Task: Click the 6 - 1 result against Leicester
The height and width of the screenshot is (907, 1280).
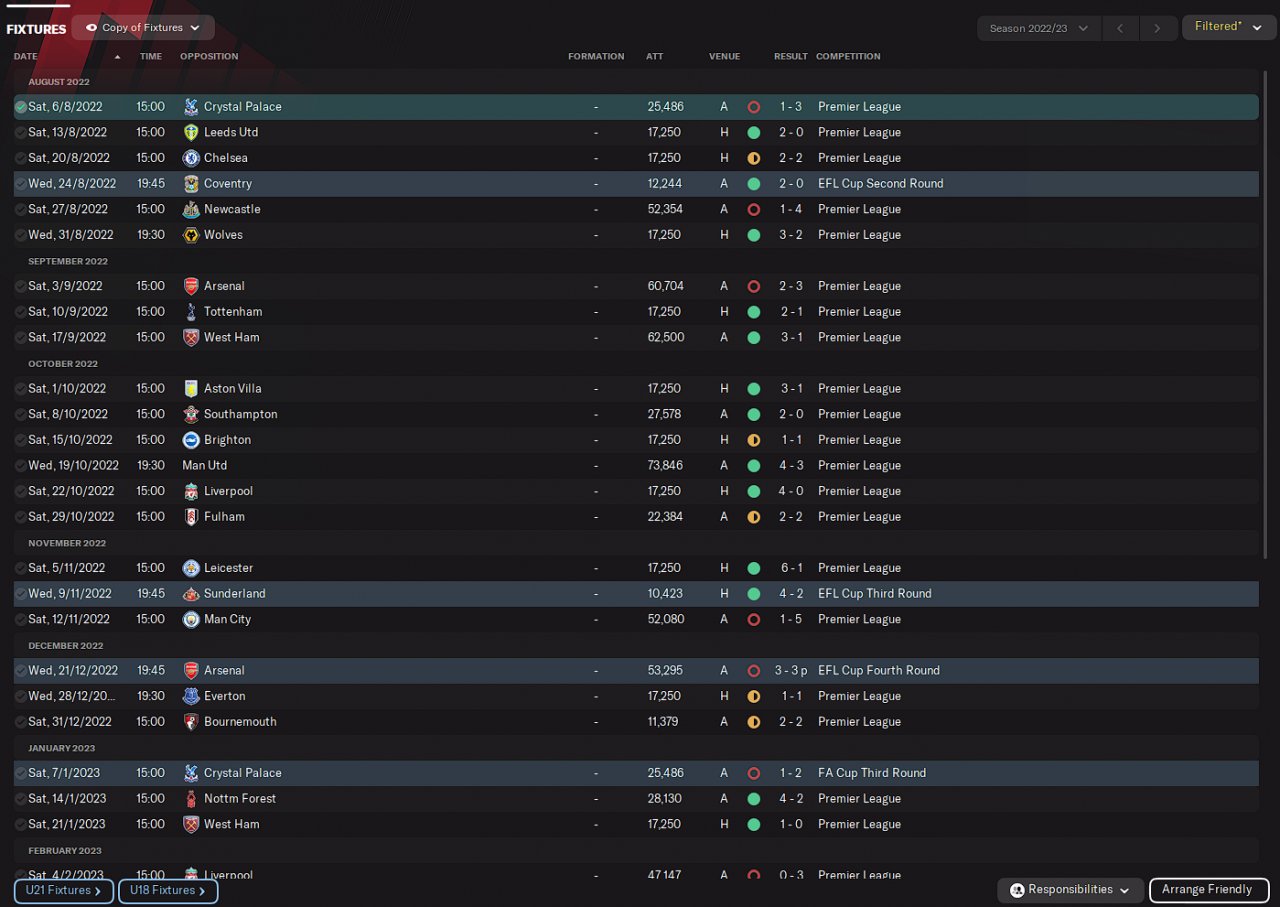Action: tap(791, 568)
